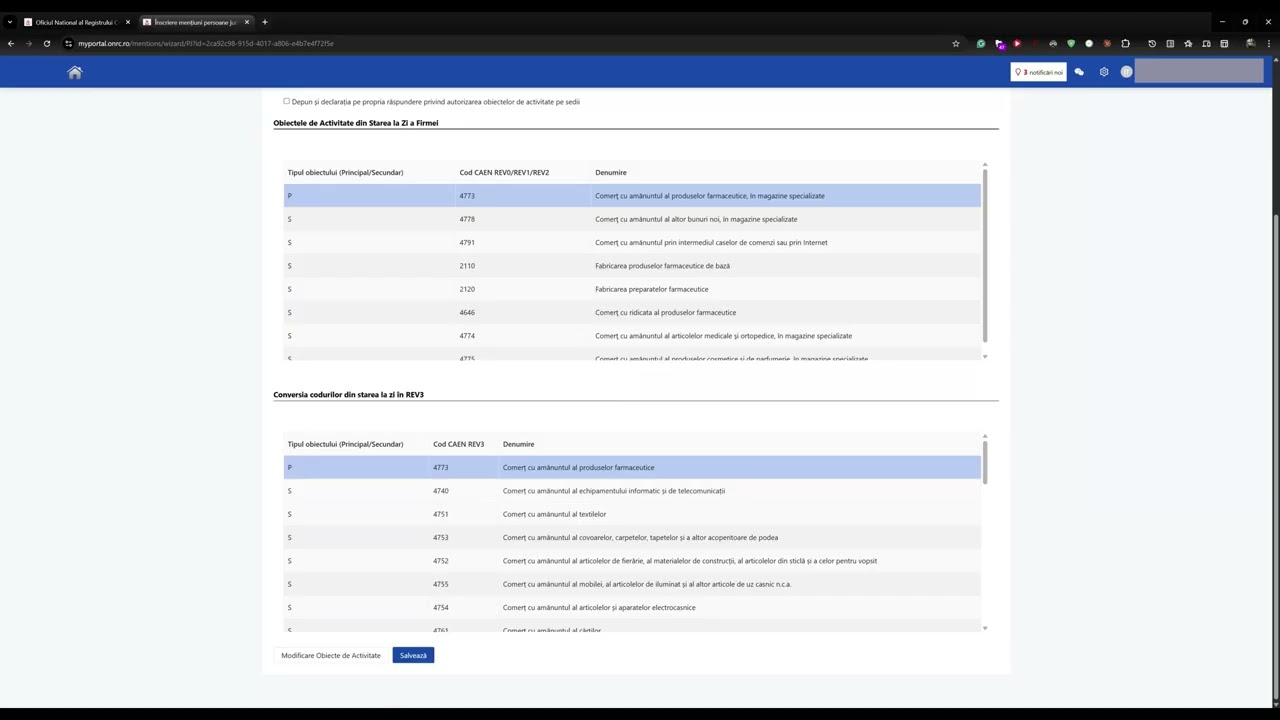This screenshot has height=720, width=1280.
Task: Switch to 'Oficiul National al Registrului' tab
Action: [x=76, y=22]
